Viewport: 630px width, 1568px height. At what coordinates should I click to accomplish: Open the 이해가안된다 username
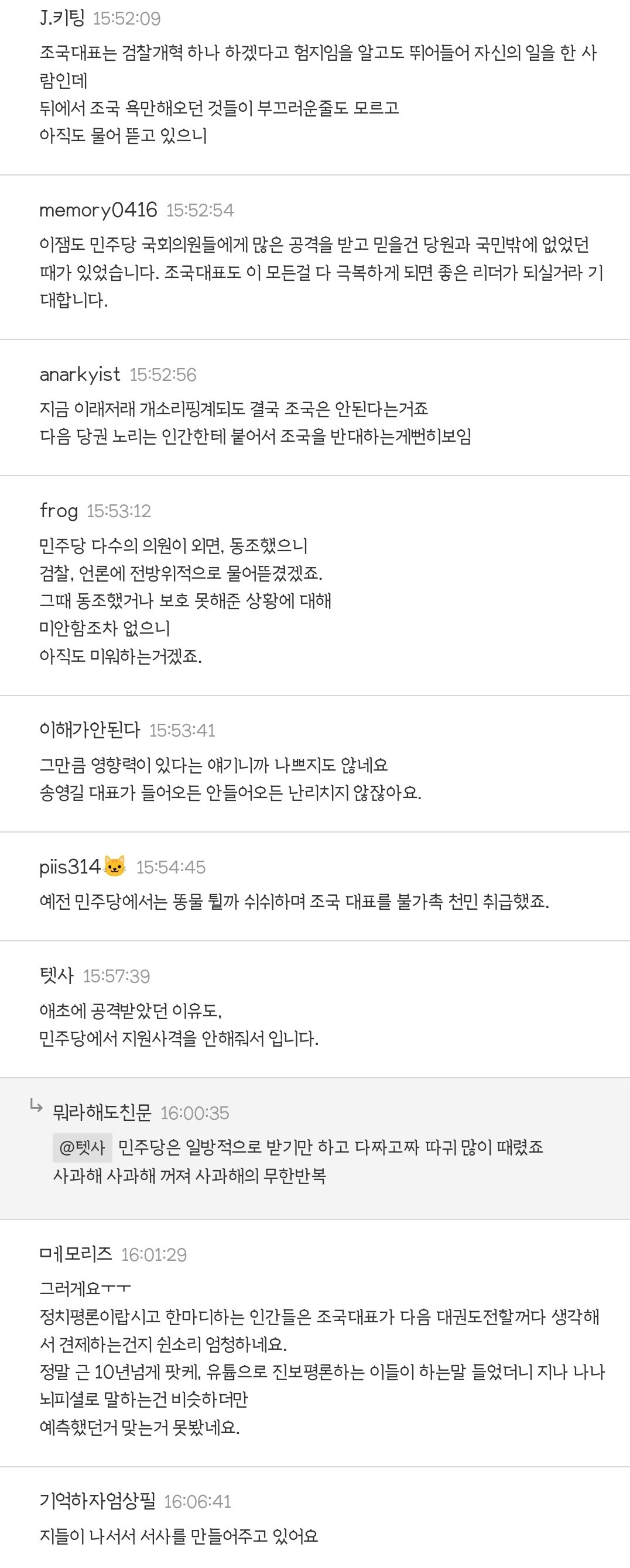tap(90, 730)
